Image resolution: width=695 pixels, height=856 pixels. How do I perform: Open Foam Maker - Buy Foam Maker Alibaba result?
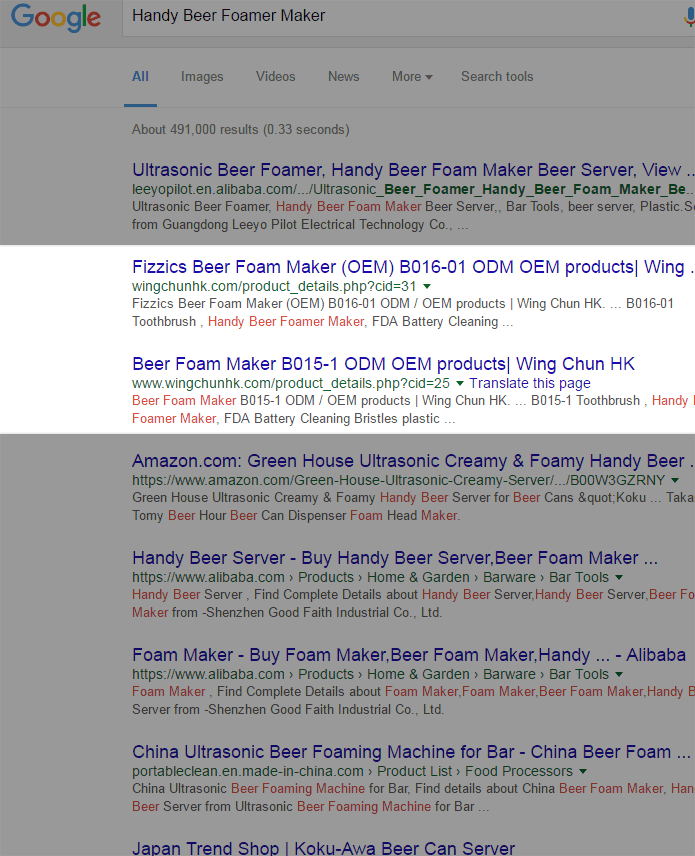409,655
